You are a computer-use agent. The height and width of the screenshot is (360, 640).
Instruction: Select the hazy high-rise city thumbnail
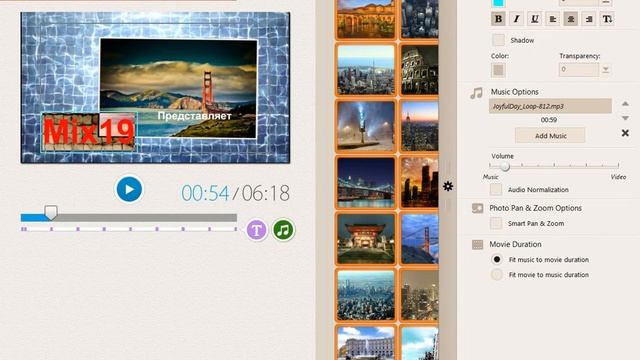[420, 295]
